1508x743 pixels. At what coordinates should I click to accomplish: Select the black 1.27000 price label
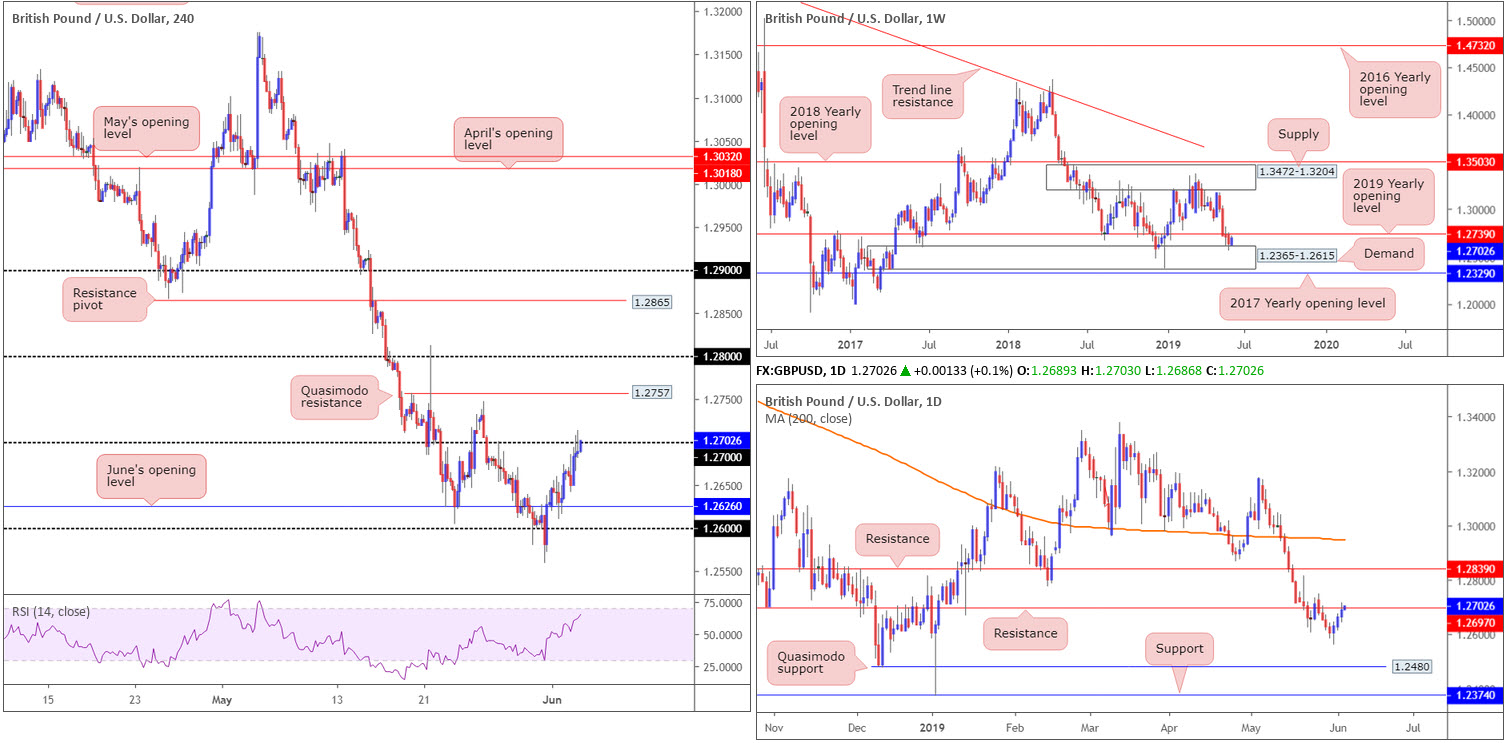coord(721,456)
